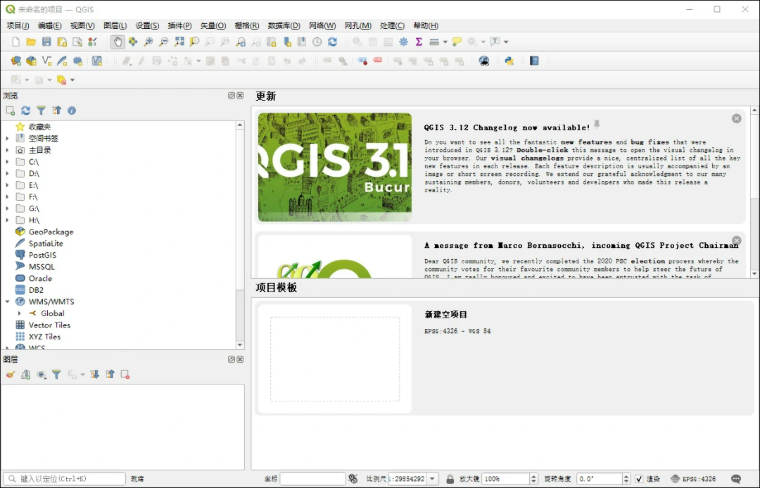Select the Pan Map hand tool
This screenshot has width=760, height=488.
(117, 42)
